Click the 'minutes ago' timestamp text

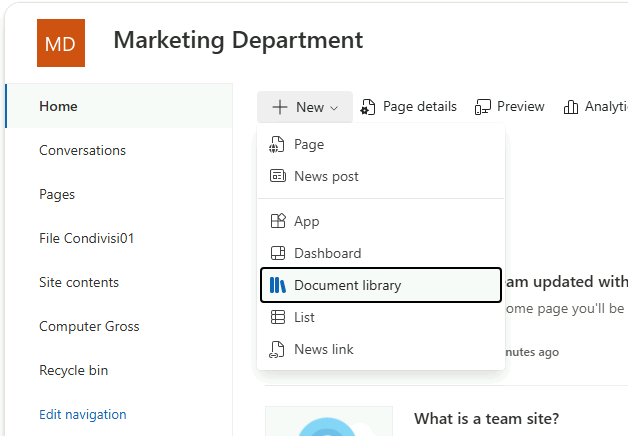pyautogui.click(x=532, y=352)
